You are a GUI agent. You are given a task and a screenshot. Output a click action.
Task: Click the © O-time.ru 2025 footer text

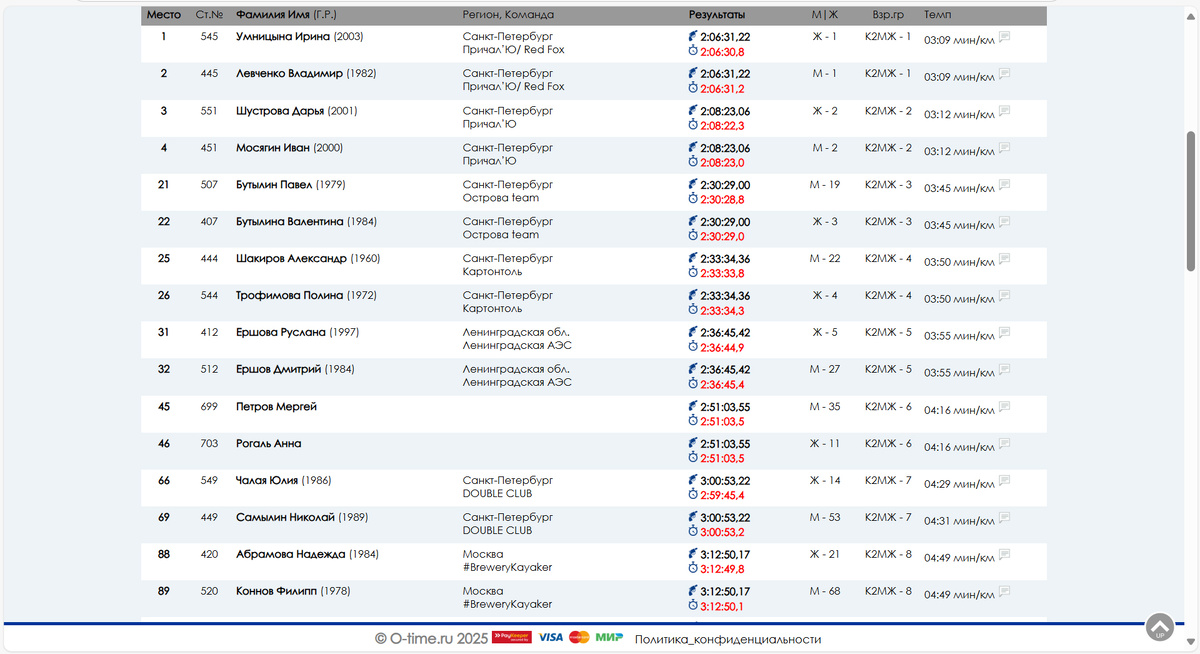click(431, 638)
